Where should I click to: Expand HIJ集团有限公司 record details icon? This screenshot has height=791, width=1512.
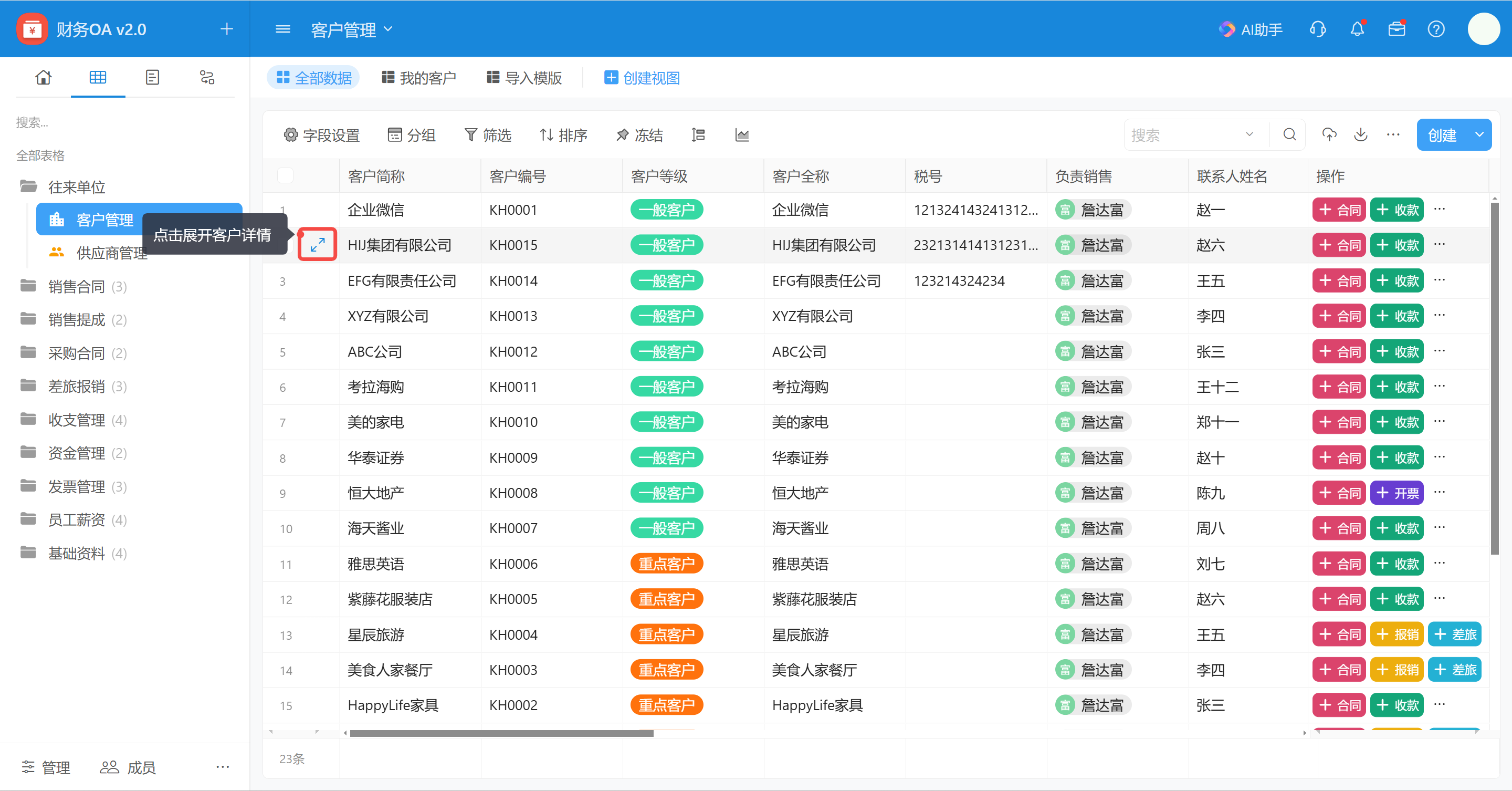click(318, 244)
